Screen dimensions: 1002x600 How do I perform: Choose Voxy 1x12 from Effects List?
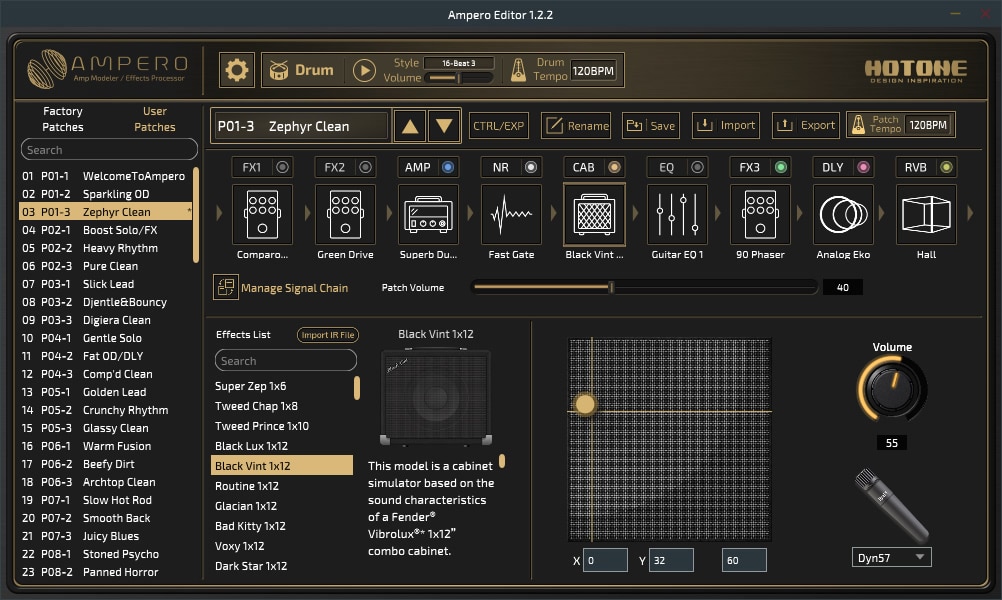coord(282,546)
